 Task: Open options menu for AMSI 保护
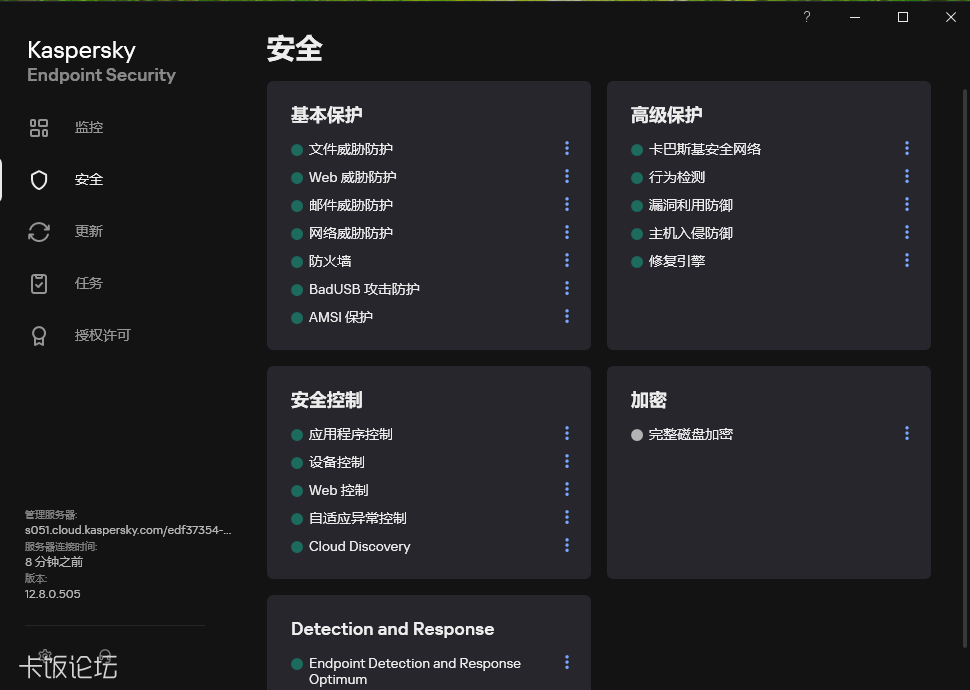pyautogui.click(x=567, y=316)
